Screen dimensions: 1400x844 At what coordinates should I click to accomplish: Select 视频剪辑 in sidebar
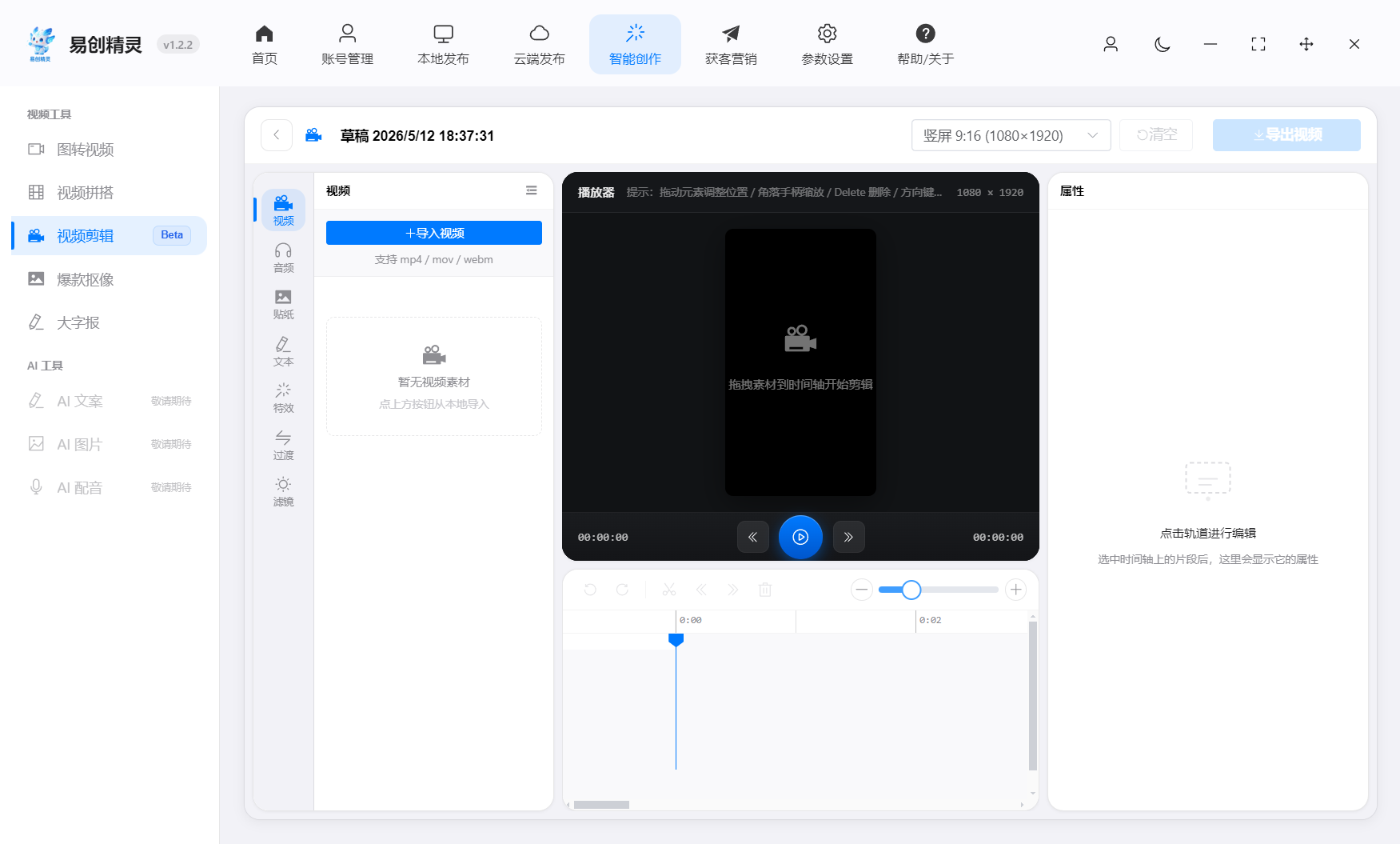[x=110, y=236]
